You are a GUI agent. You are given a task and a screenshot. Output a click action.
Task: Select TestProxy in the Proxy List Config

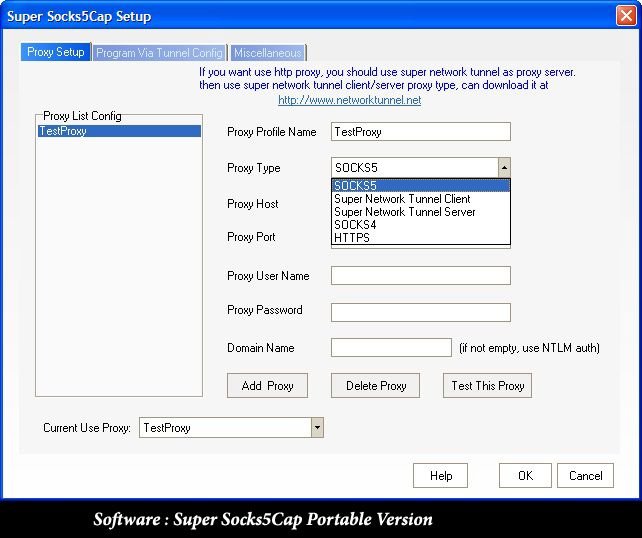pos(119,131)
